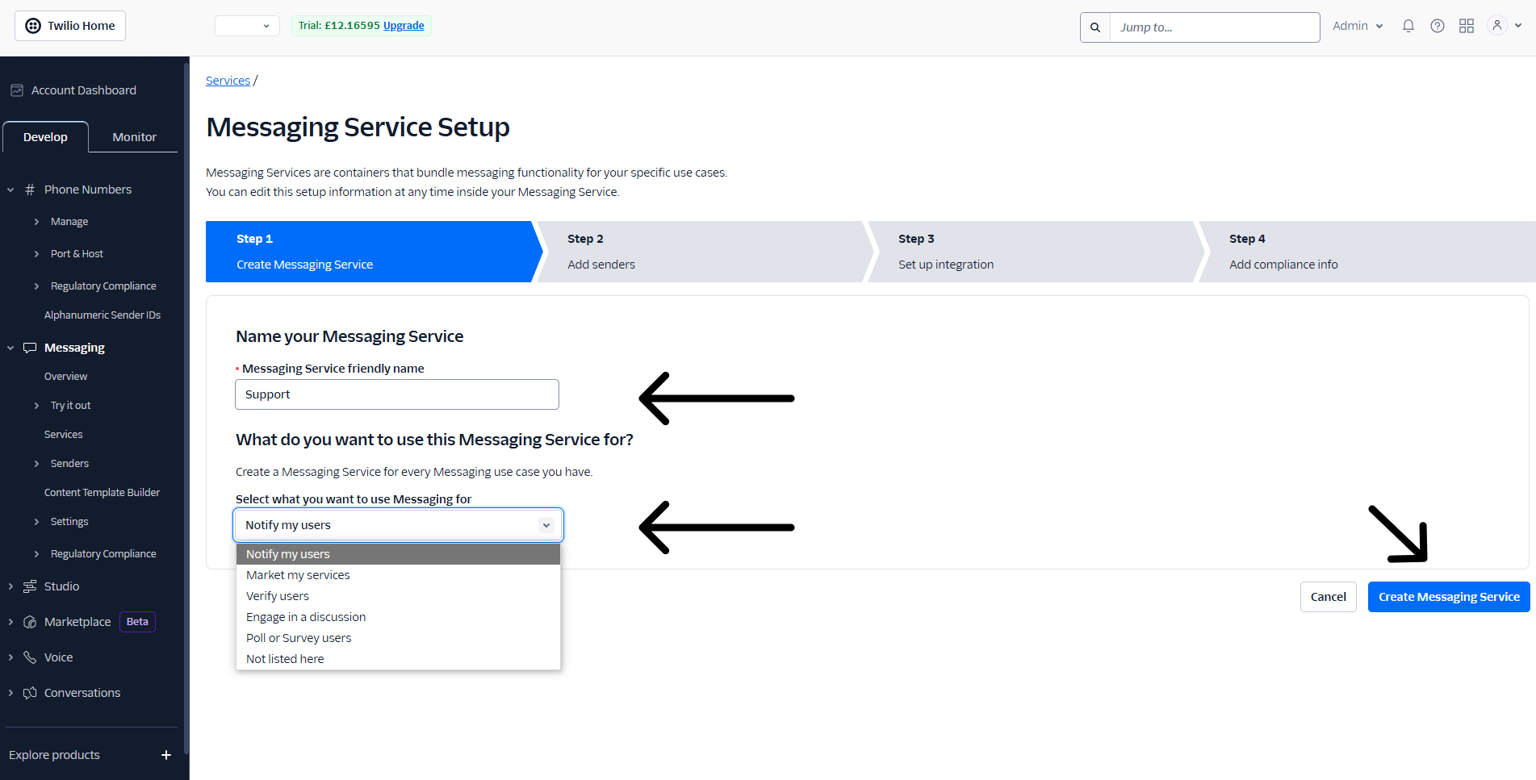This screenshot has height=780, width=1536.
Task: Expand Phone Numbers Regulatory Compliance submenu
Action: click(37, 286)
